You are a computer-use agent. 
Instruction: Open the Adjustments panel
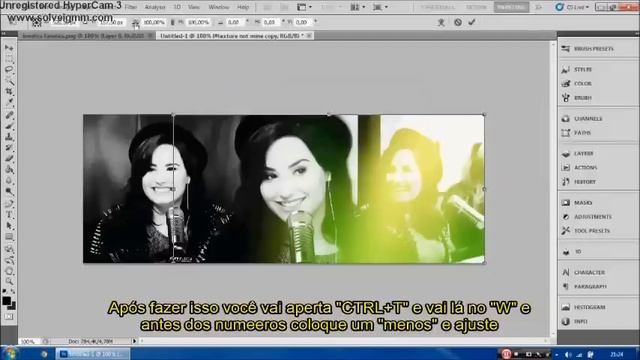tap(587, 217)
